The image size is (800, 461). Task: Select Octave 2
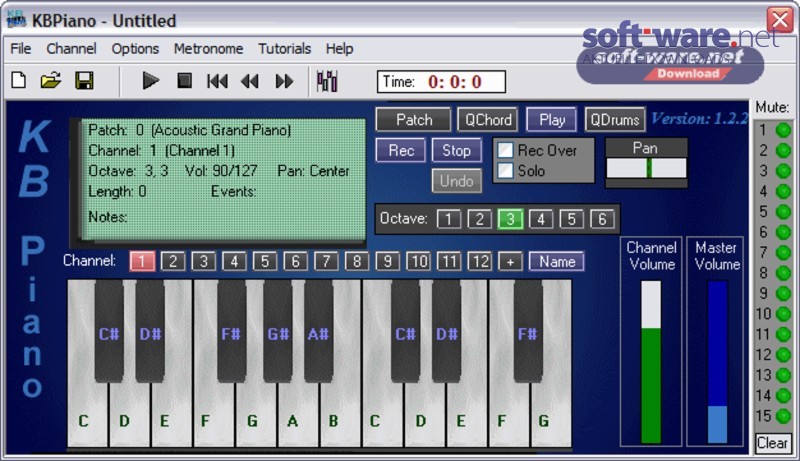(480, 219)
